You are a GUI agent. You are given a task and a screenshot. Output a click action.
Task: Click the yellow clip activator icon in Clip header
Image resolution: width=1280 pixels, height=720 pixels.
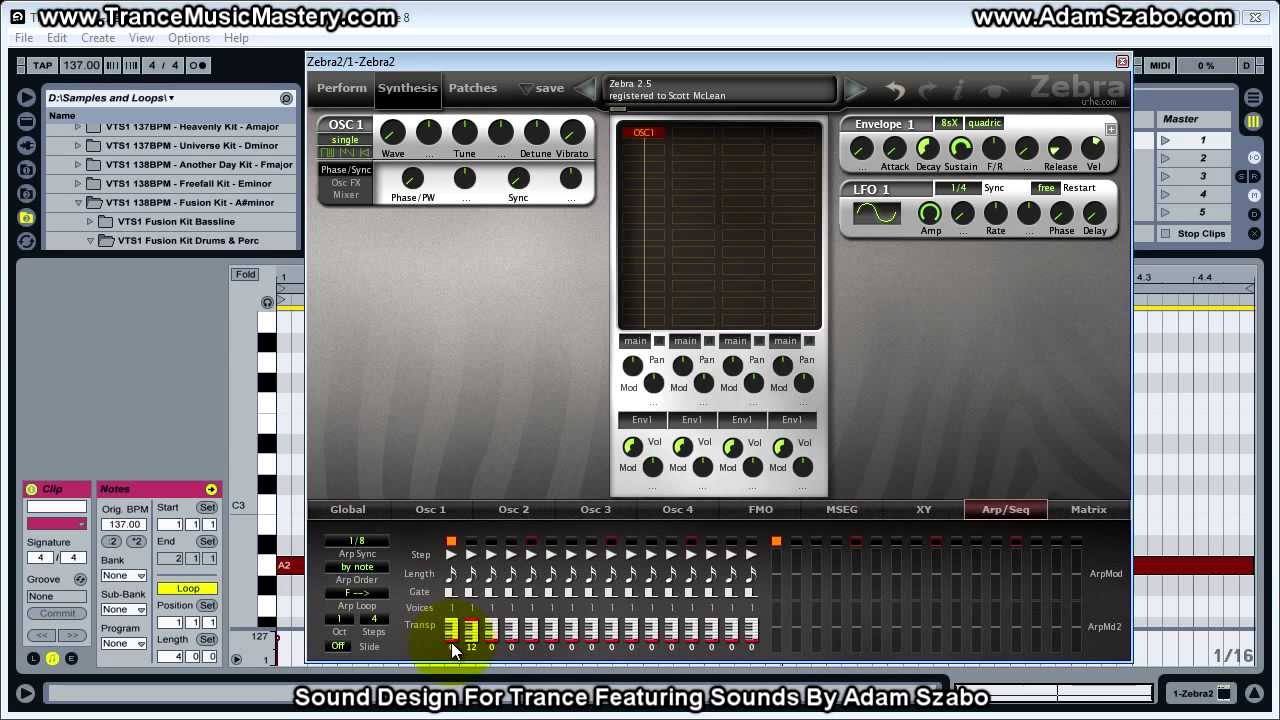[x=32, y=489]
